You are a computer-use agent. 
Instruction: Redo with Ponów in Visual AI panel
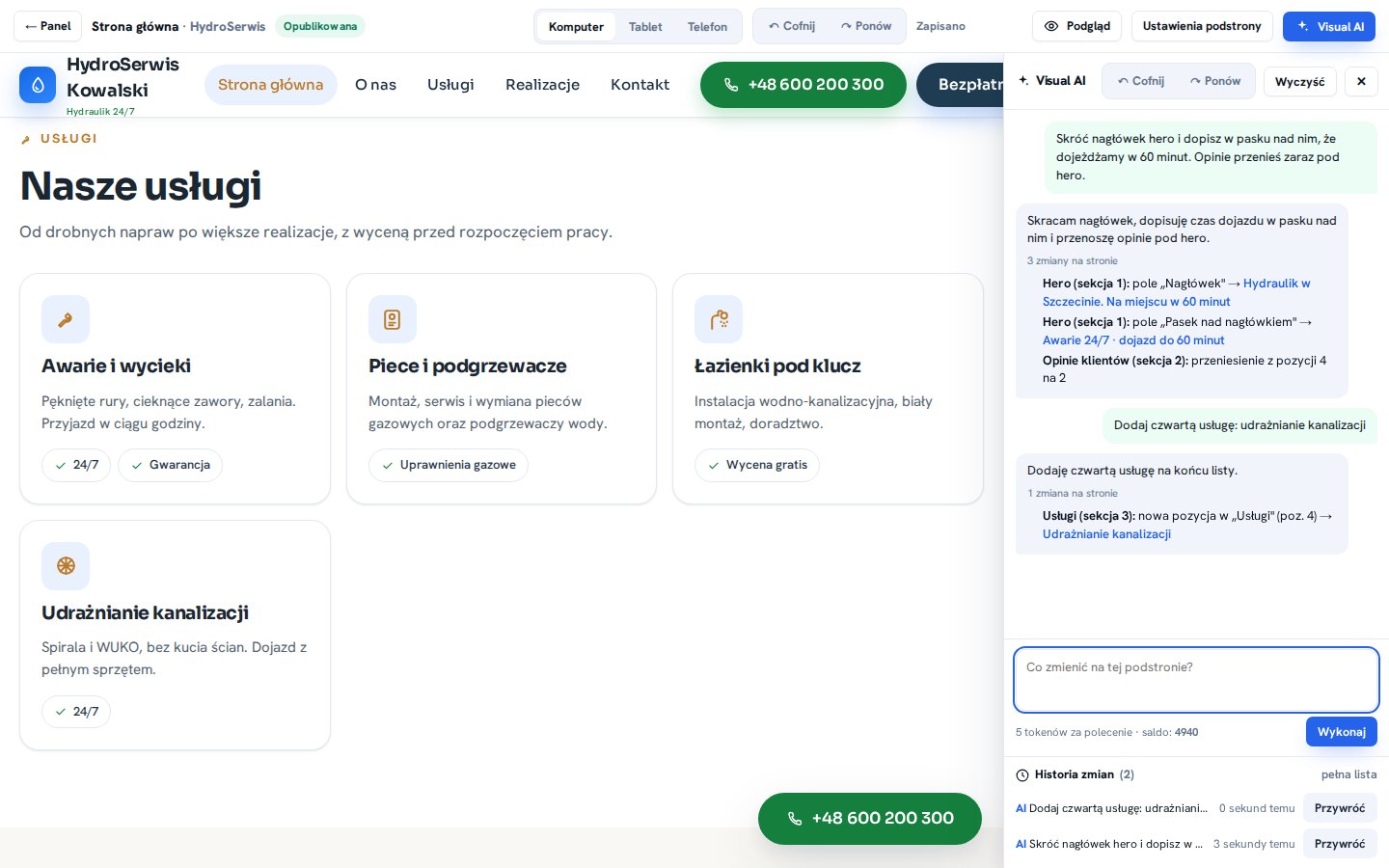(x=1215, y=81)
